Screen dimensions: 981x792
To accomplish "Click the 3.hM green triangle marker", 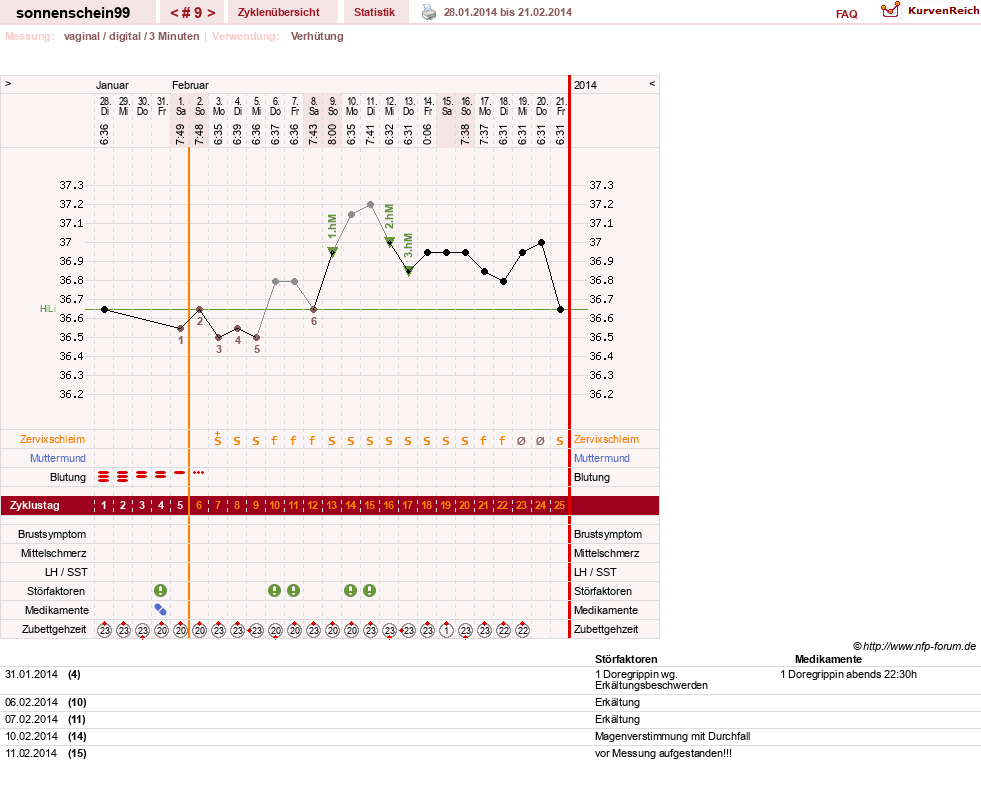I will pos(408,270).
